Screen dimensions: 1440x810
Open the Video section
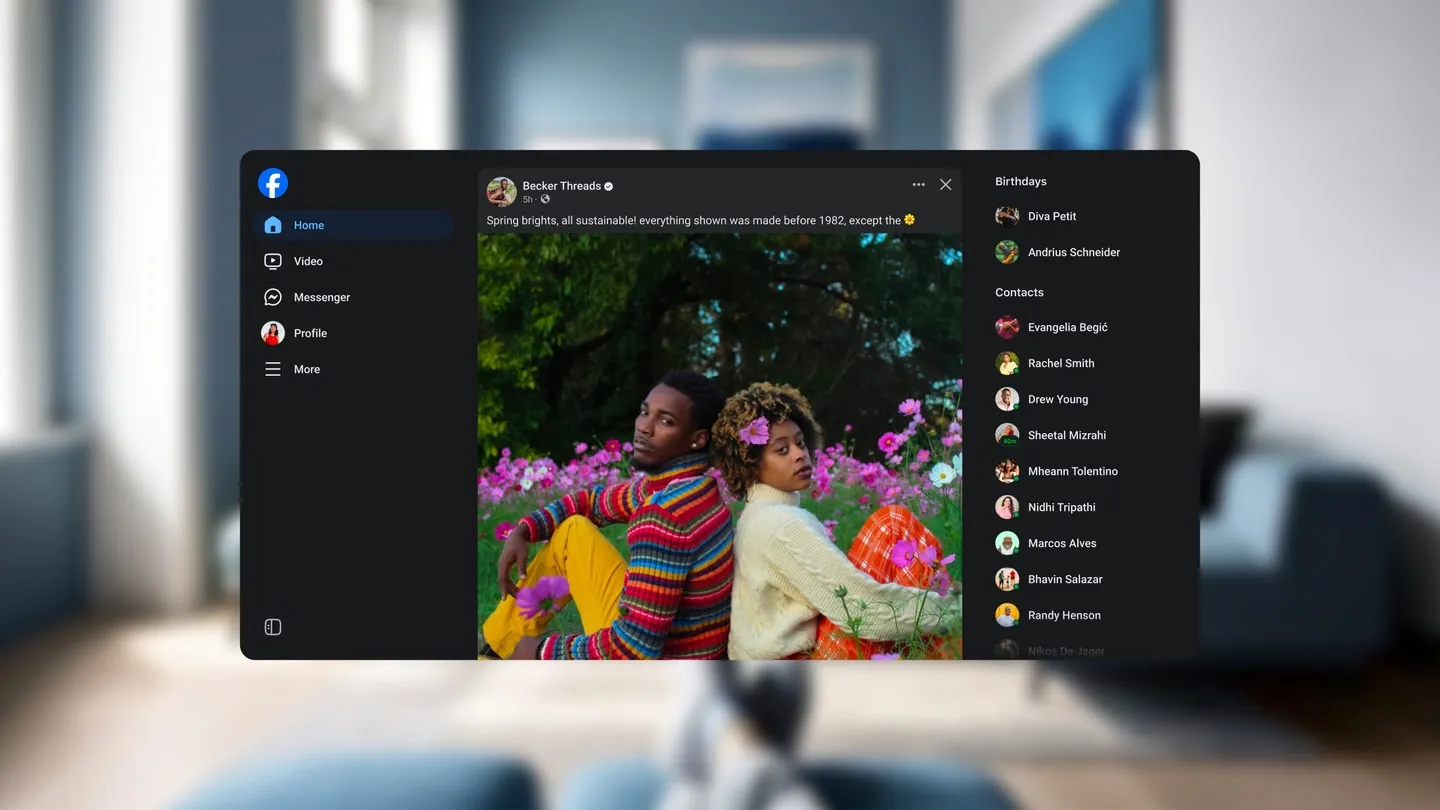308,261
